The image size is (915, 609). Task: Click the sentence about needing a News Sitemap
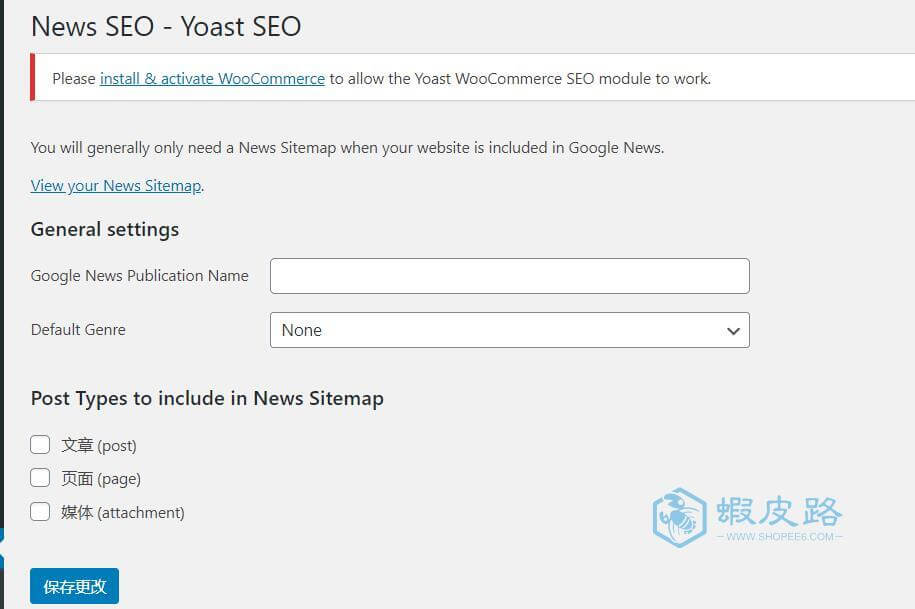(x=347, y=148)
